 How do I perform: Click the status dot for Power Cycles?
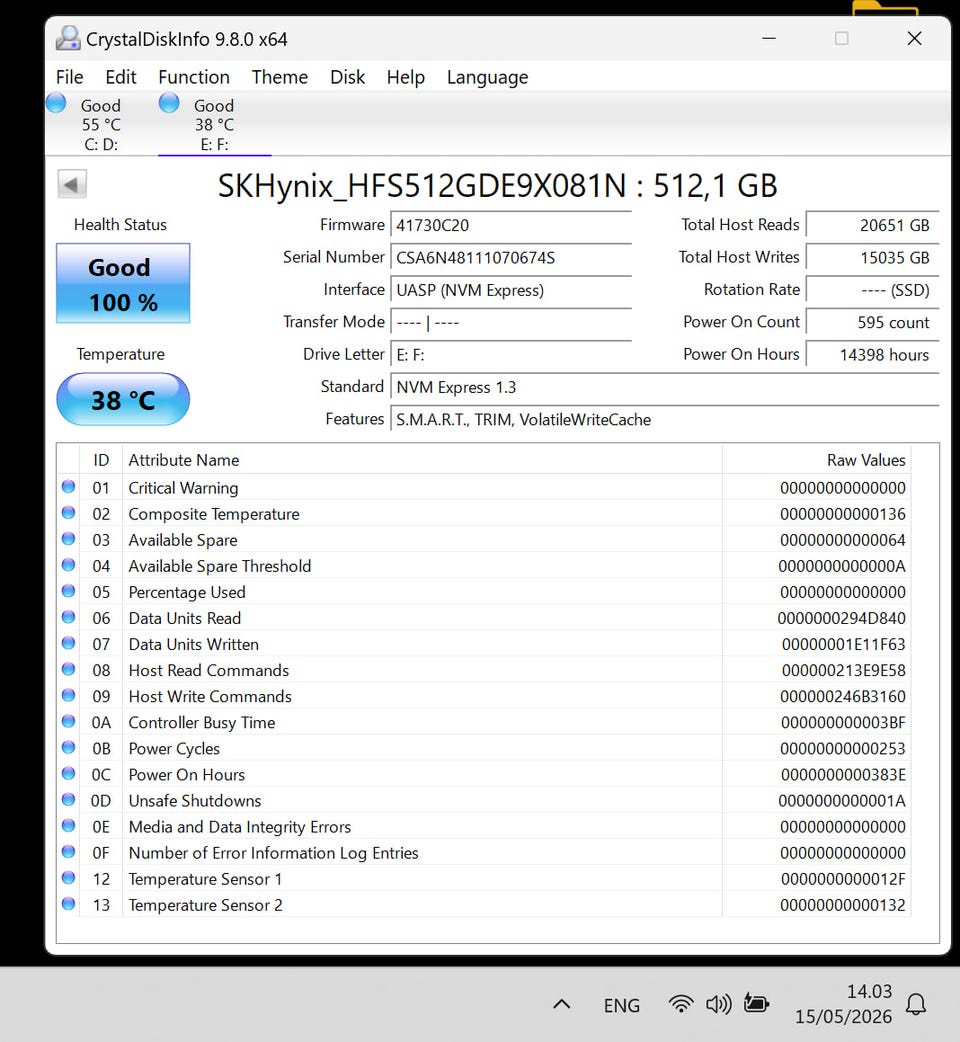(x=68, y=747)
